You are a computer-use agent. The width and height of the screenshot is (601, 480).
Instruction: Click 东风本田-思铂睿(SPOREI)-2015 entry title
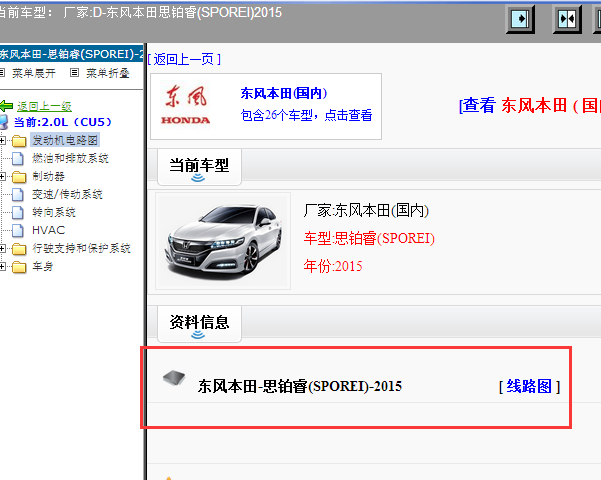pyautogui.click(x=300, y=386)
